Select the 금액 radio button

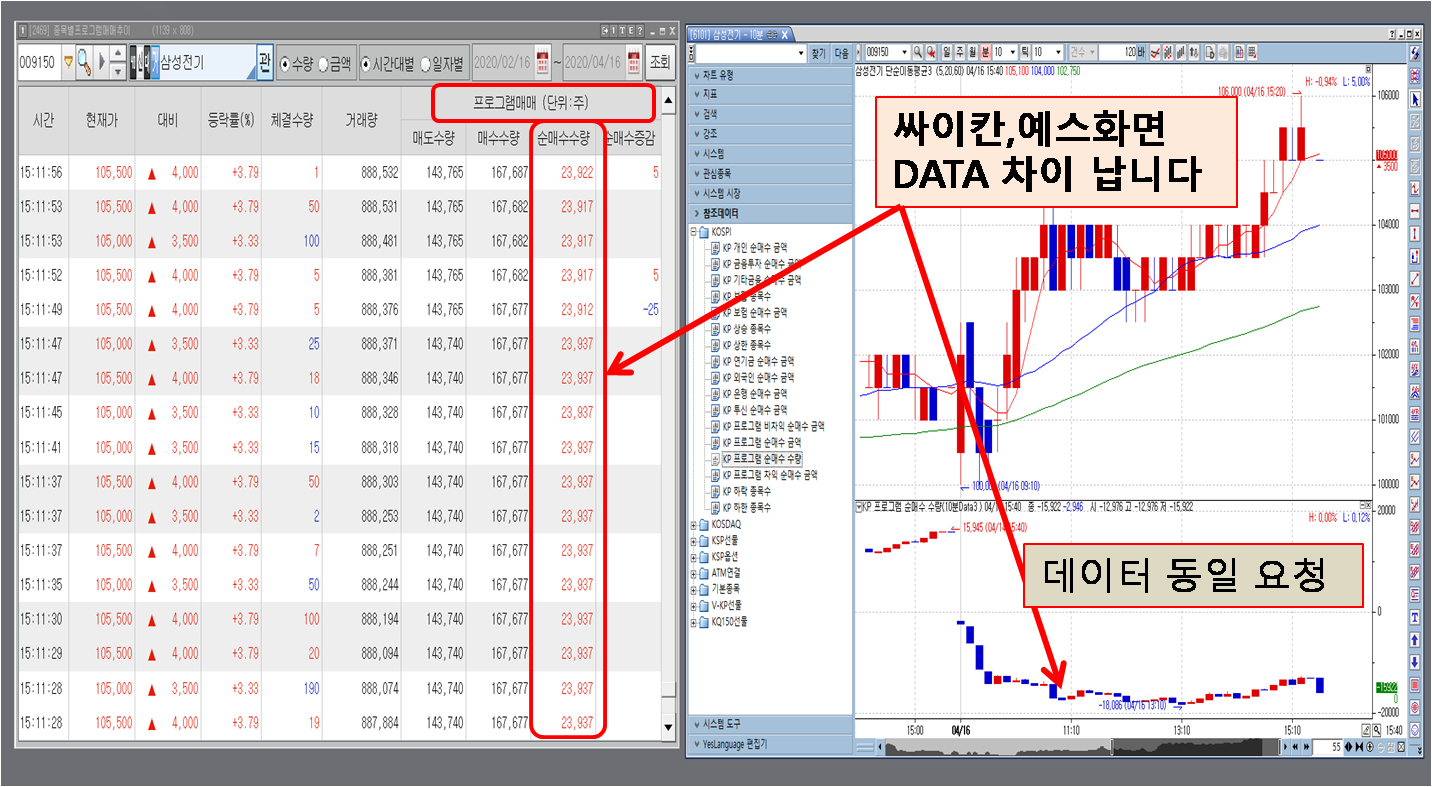pos(323,63)
